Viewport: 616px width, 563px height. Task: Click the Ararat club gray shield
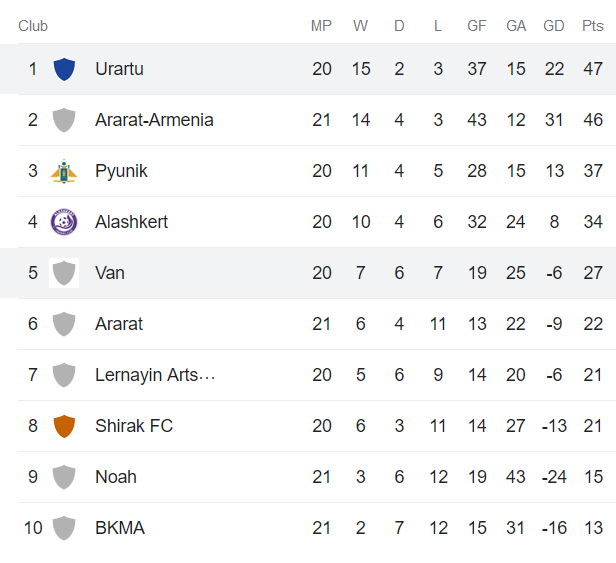pos(64,324)
